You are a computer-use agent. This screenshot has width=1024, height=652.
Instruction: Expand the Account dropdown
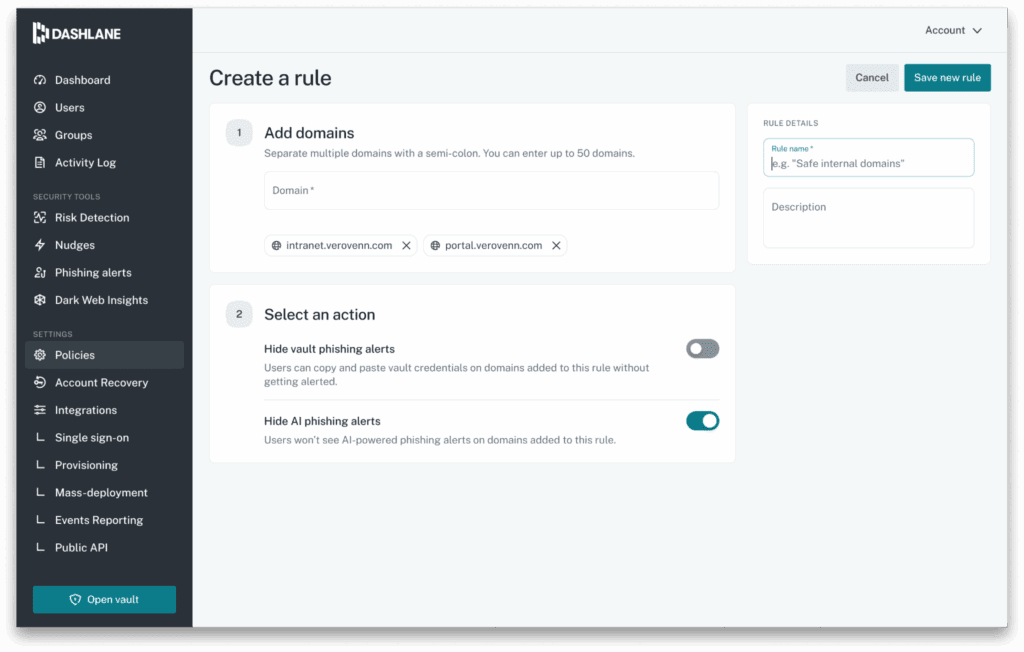pyautogui.click(x=952, y=30)
